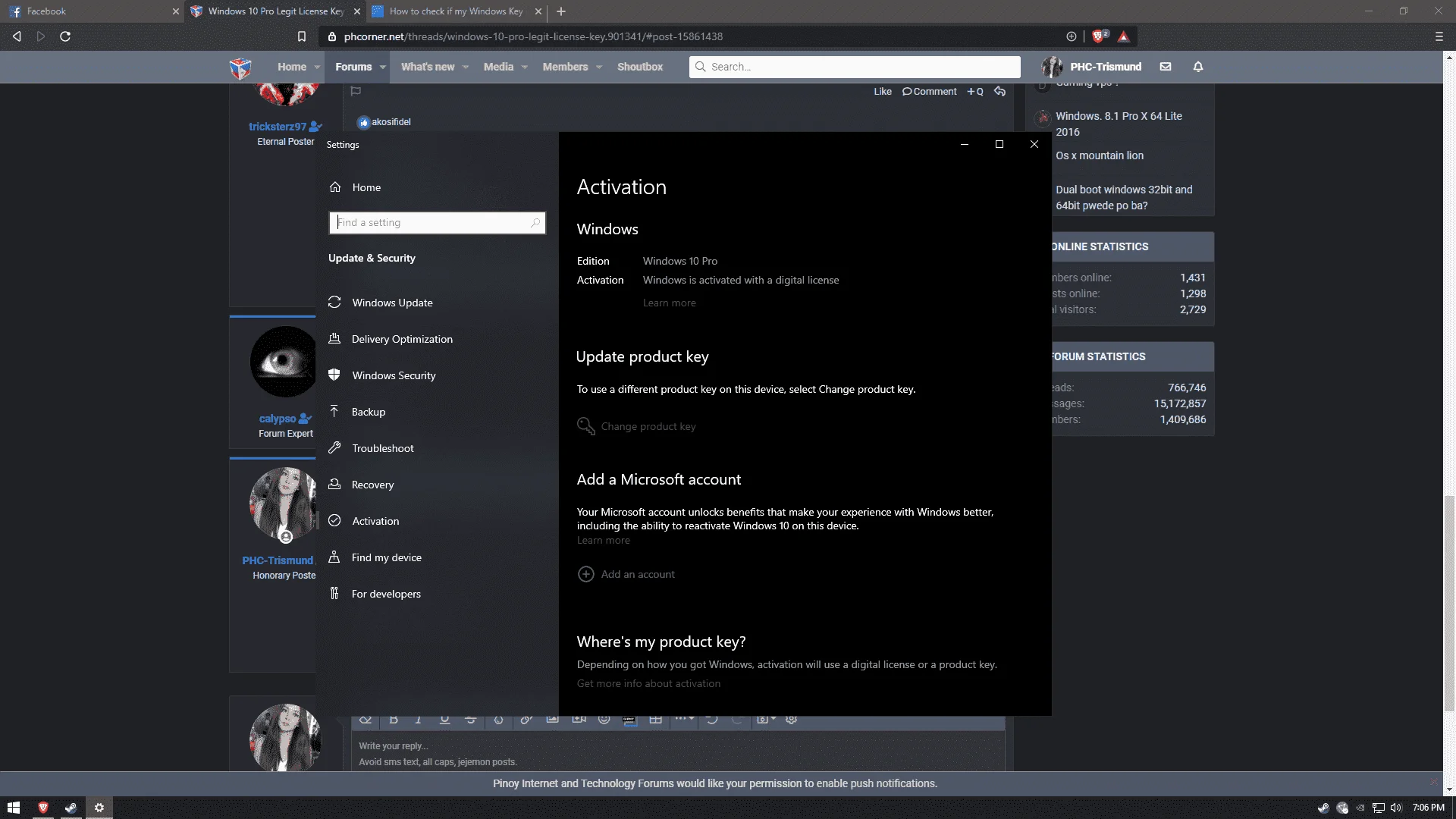Toggle Bold in reply editor toolbar
The image size is (1456, 819).
tap(394, 720)
